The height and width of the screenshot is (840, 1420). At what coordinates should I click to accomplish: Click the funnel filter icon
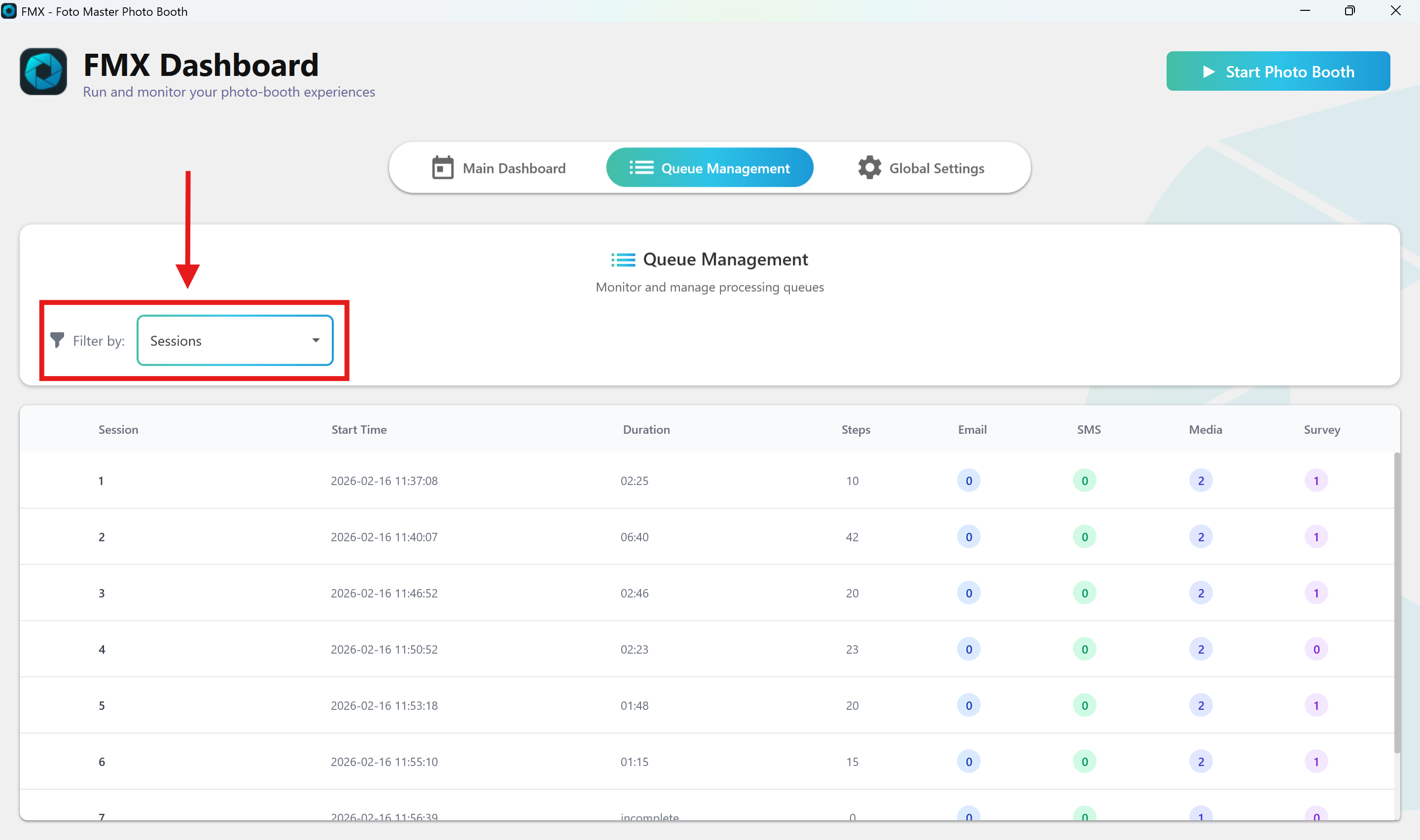tap(57, 340)
